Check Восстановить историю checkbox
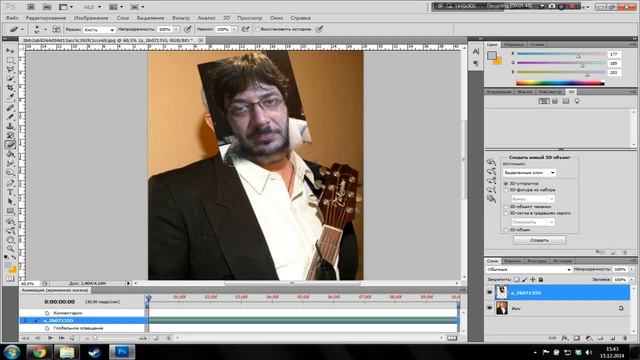Viewport: 640px width, 360px height. (x=257, y=29)
